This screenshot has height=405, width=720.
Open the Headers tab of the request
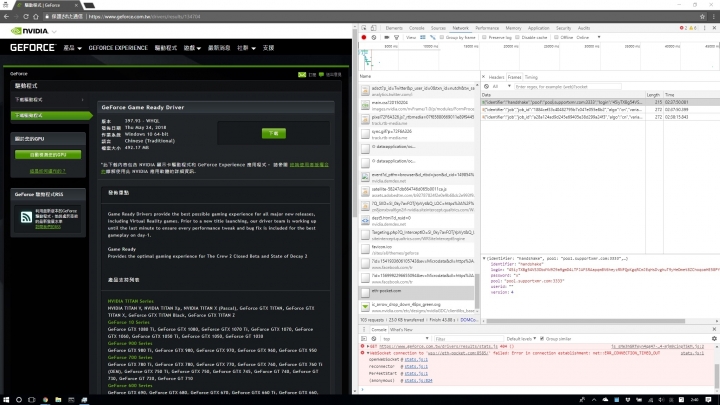click(x=496, y=77)
